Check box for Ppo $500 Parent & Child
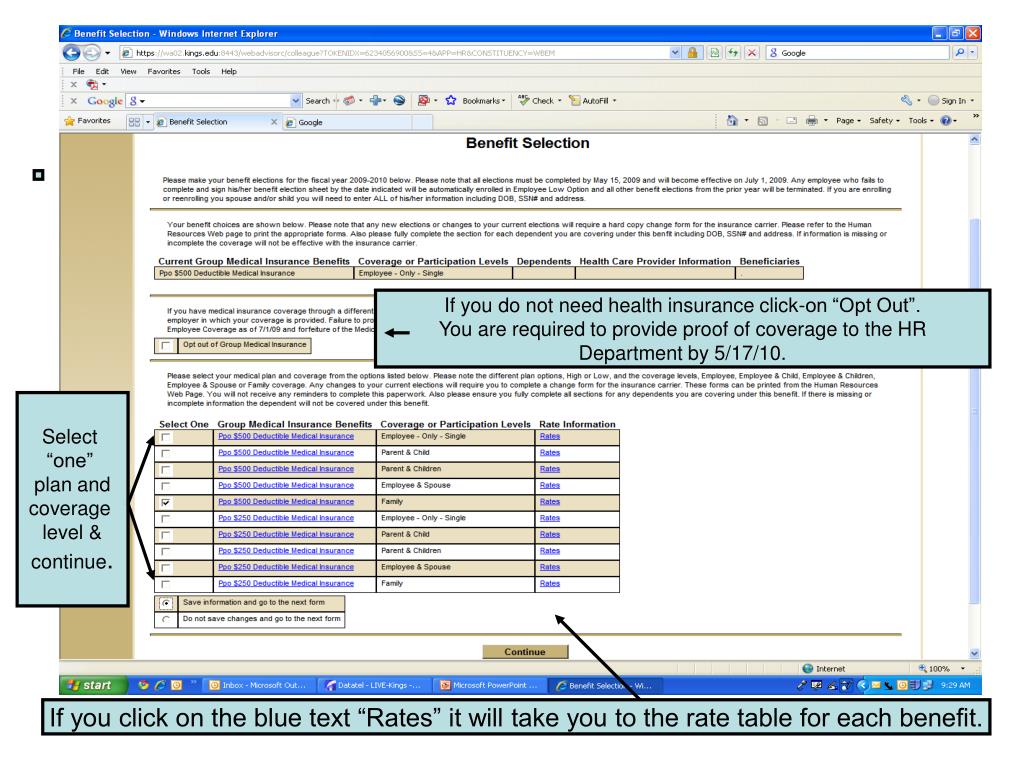This screenshot has height=768, width=1024. point(166,453)
